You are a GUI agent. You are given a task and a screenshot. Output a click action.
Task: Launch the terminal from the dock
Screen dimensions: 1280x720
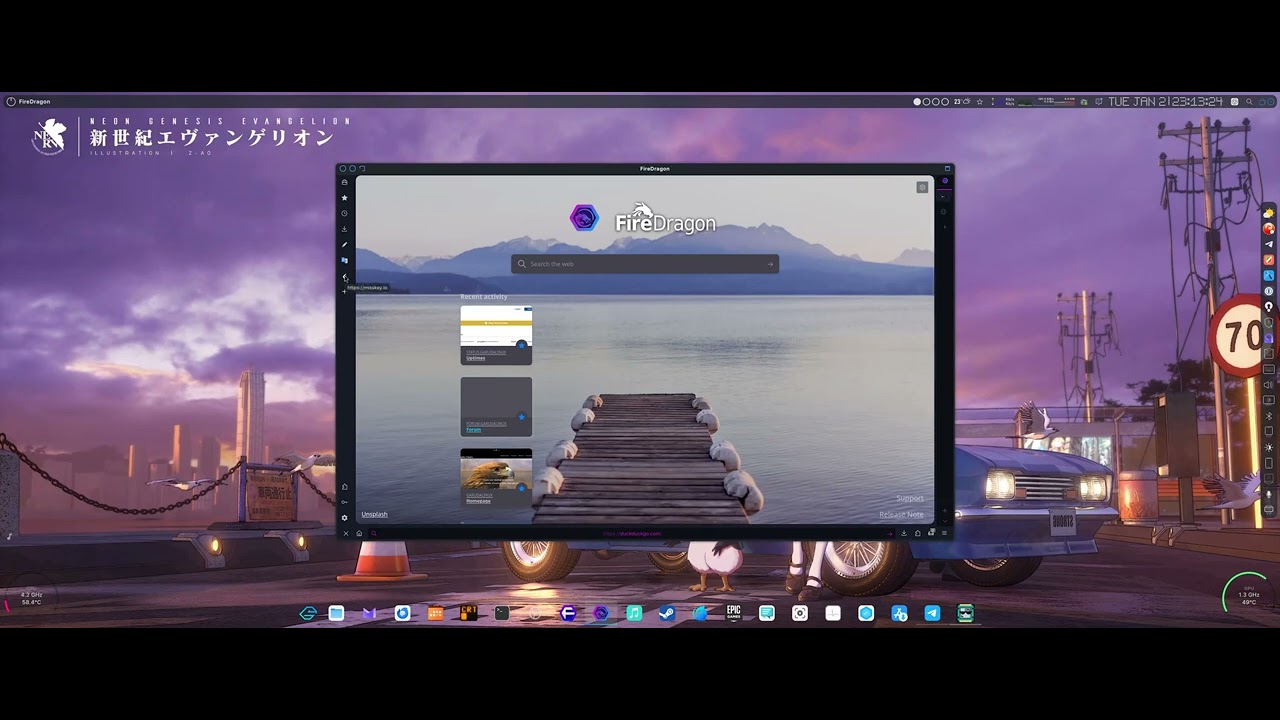click(502, 613)
